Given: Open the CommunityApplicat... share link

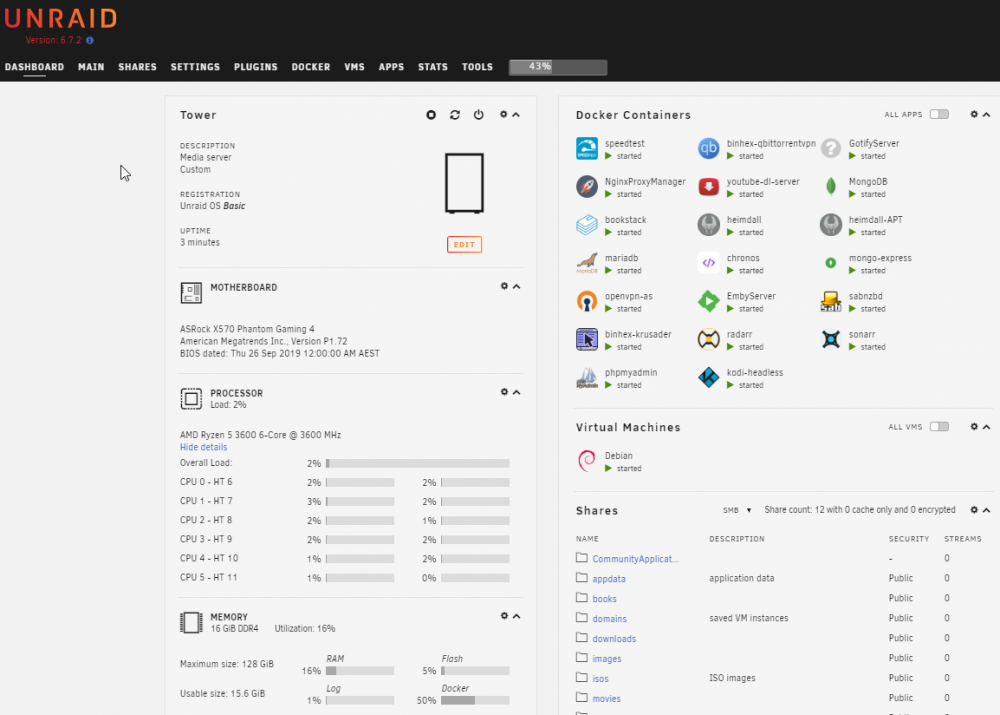Looking at the screenshot, I should point(635,559).
